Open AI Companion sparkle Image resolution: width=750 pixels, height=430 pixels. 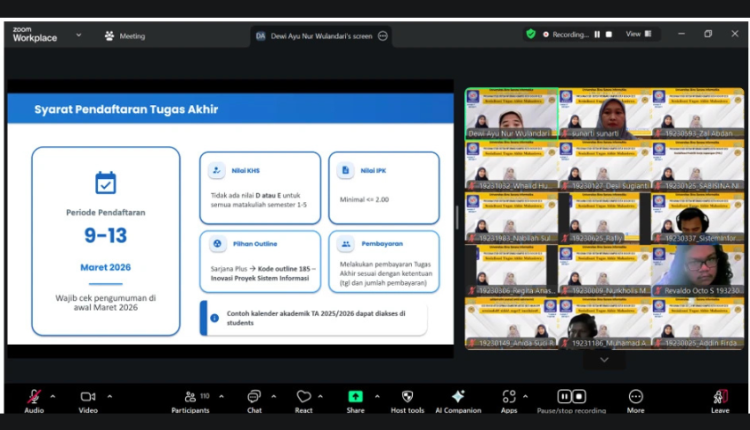pyautogui.click(x=458, y=396)
